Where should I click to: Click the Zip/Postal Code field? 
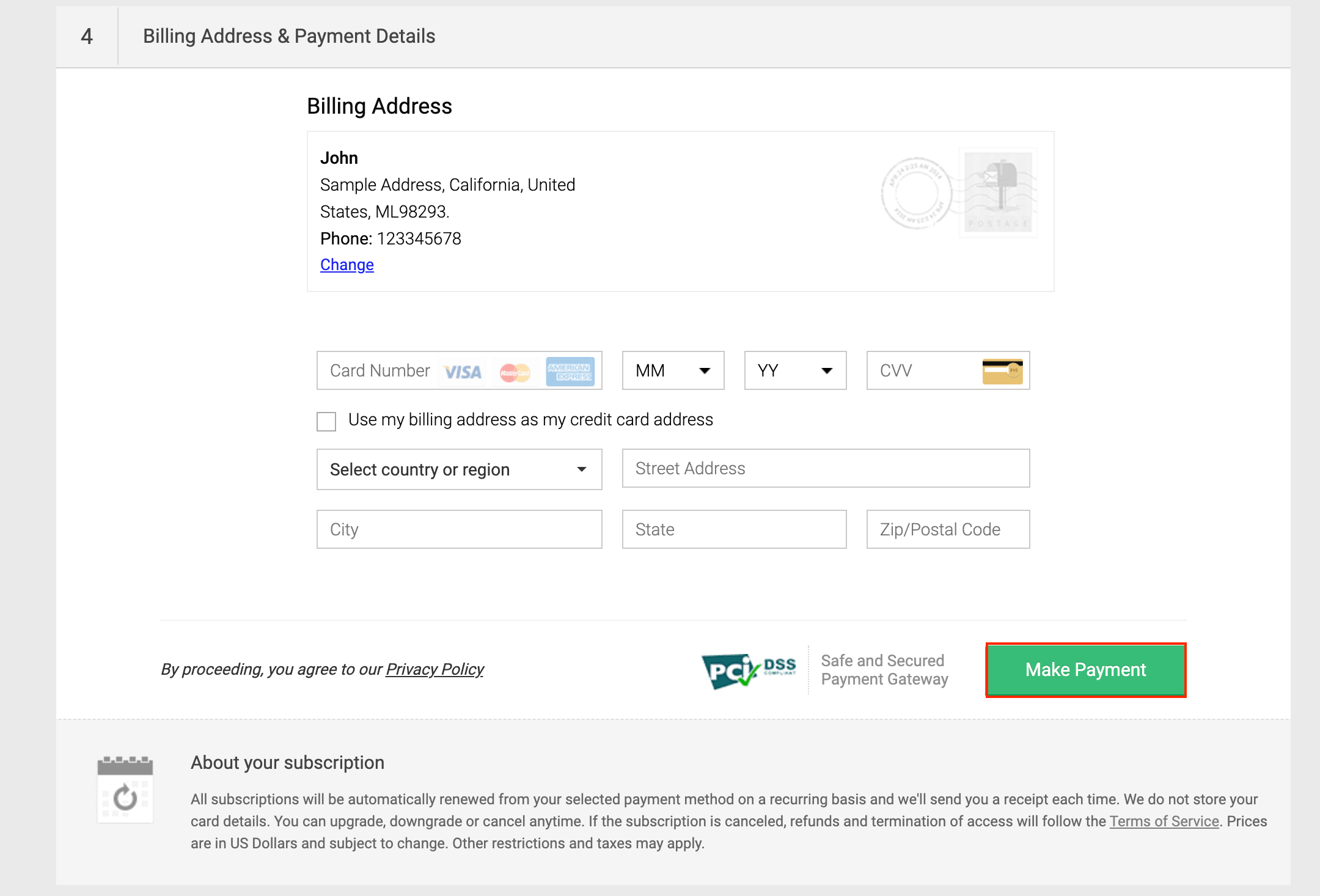tap(947, 529)
